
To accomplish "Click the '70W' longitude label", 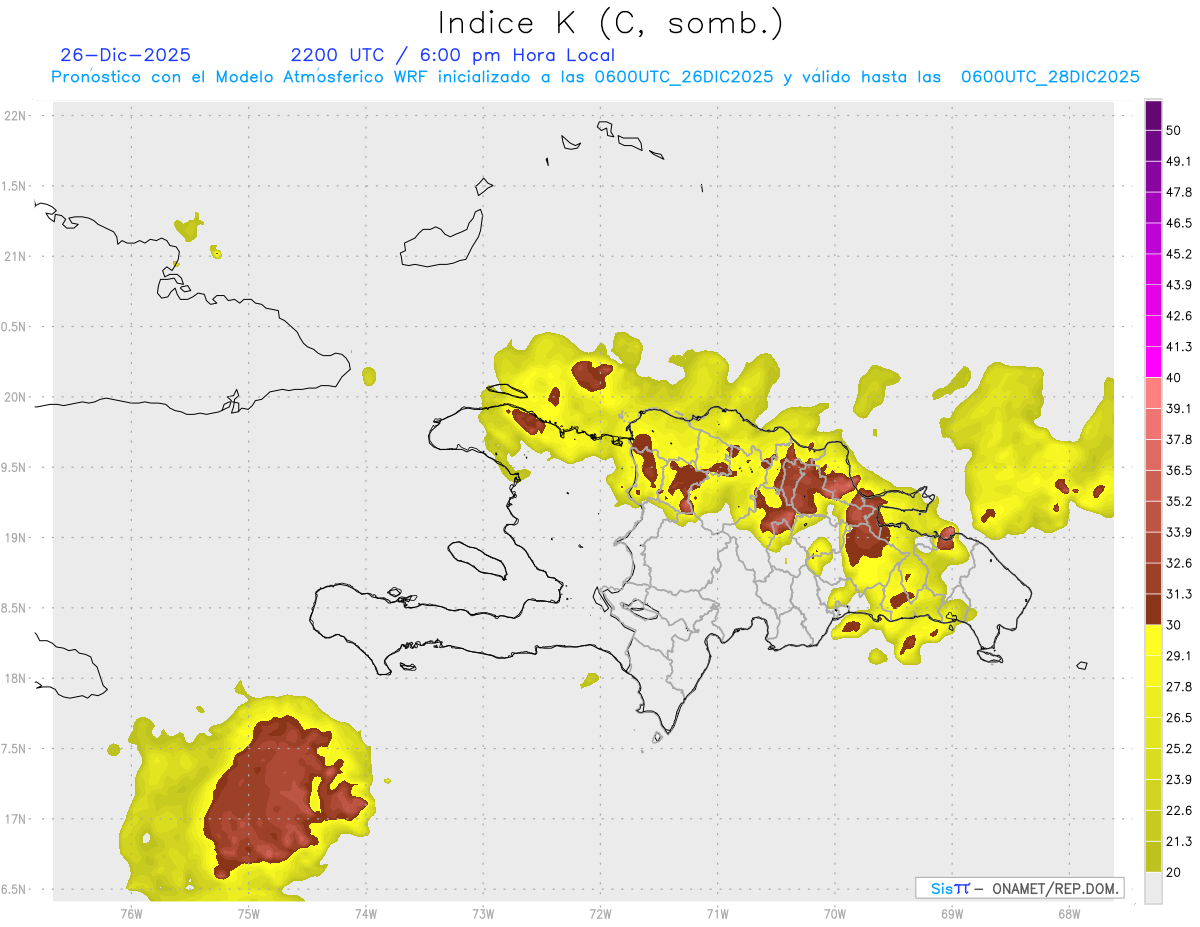I will click(834, 913).
